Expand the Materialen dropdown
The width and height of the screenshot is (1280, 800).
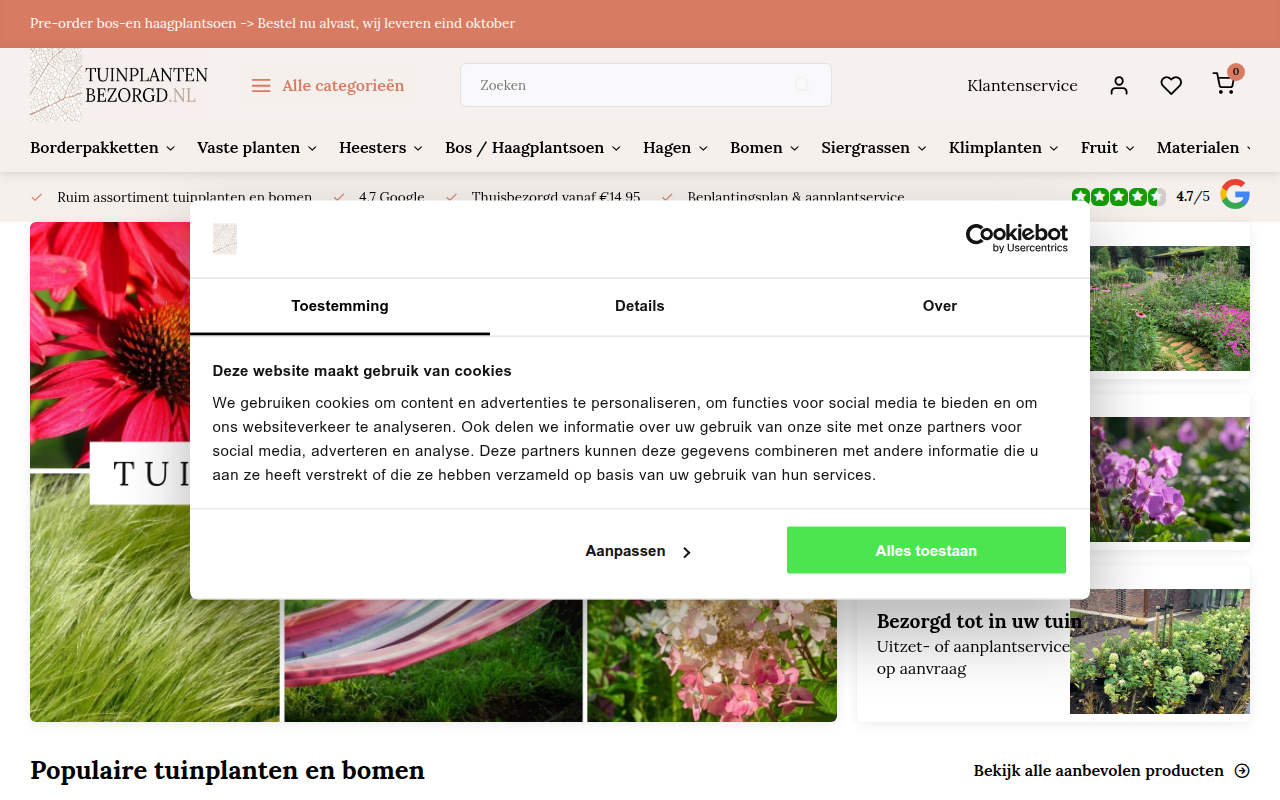[x=1204, y=148]
